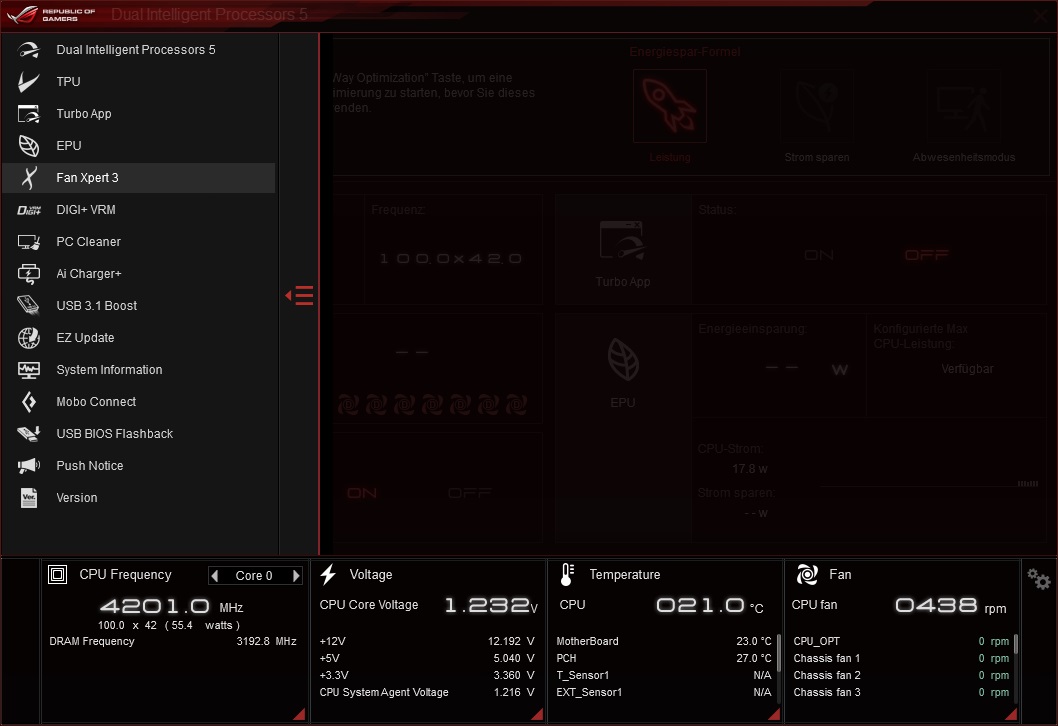Click the Fan Xpert 3 icon
This screenshot has height=726, width=1058.
(28, 177)
